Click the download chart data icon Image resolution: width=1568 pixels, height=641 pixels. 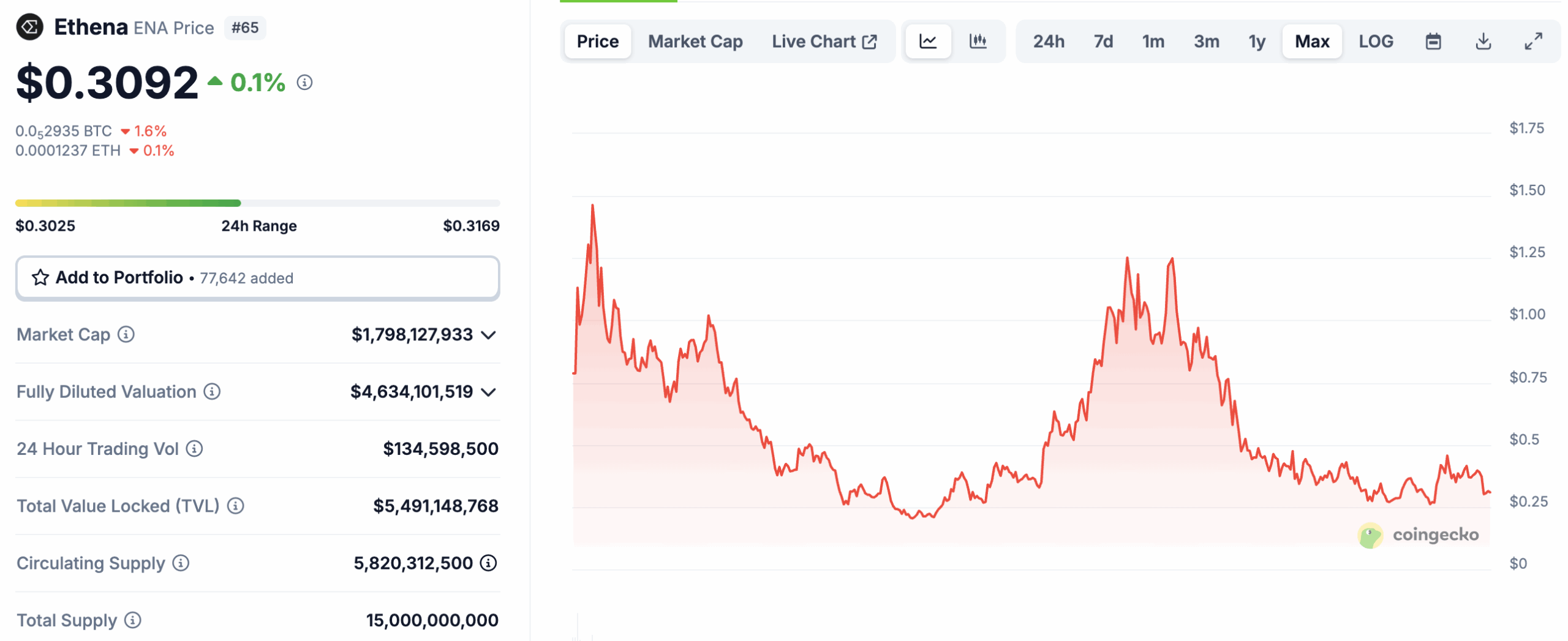tap(1483, 42)
